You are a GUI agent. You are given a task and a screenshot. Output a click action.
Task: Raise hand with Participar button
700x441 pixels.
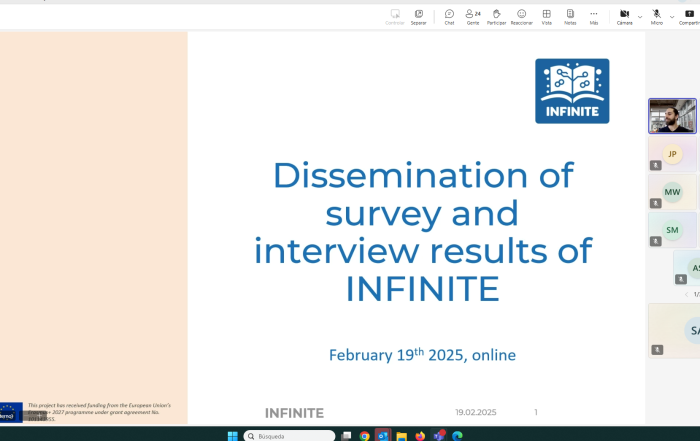point(496,16)
